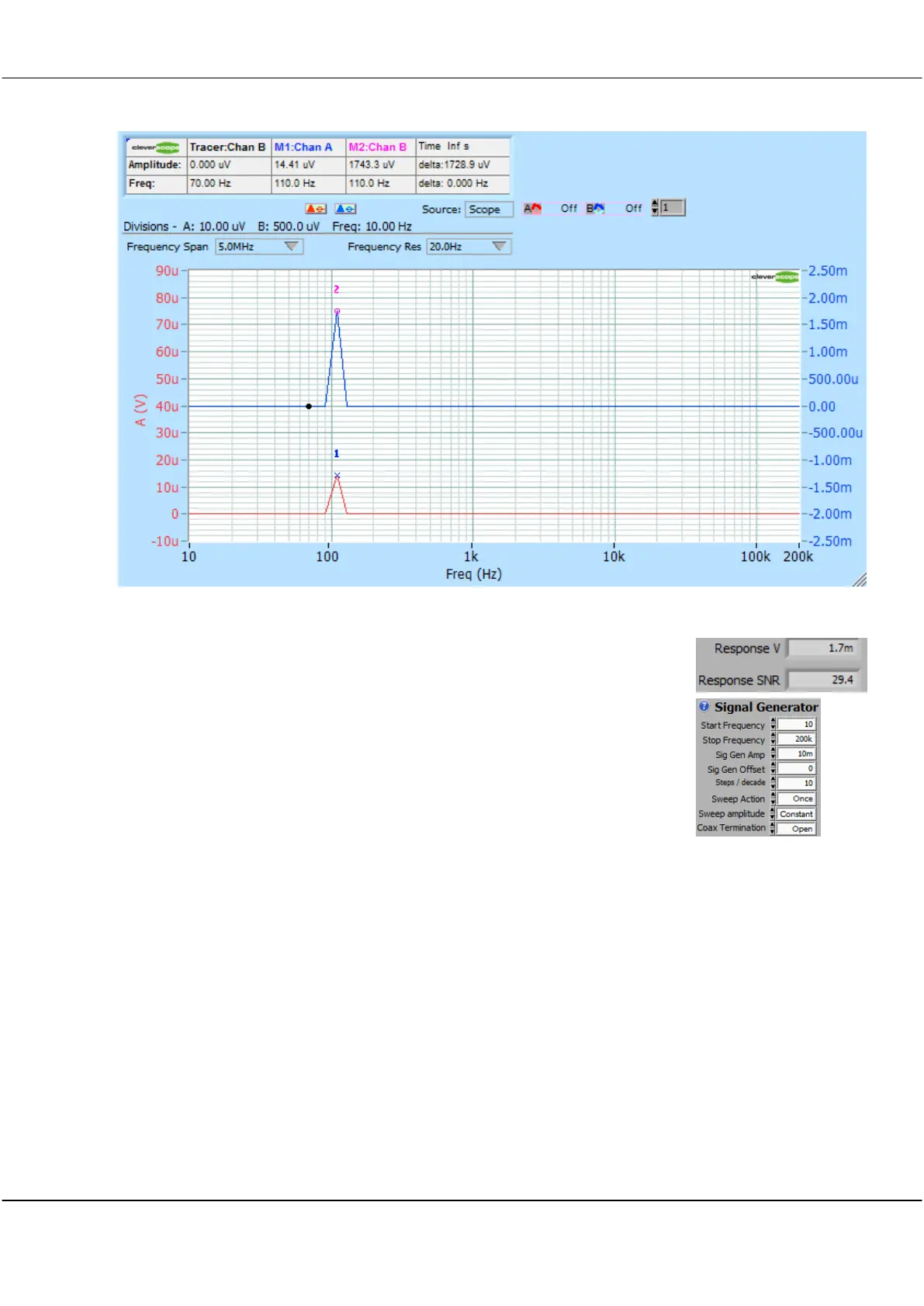Click the -10u left axis label
Image resolution: width=924 pixels, height=1306 pixels.
click(165, 541)
